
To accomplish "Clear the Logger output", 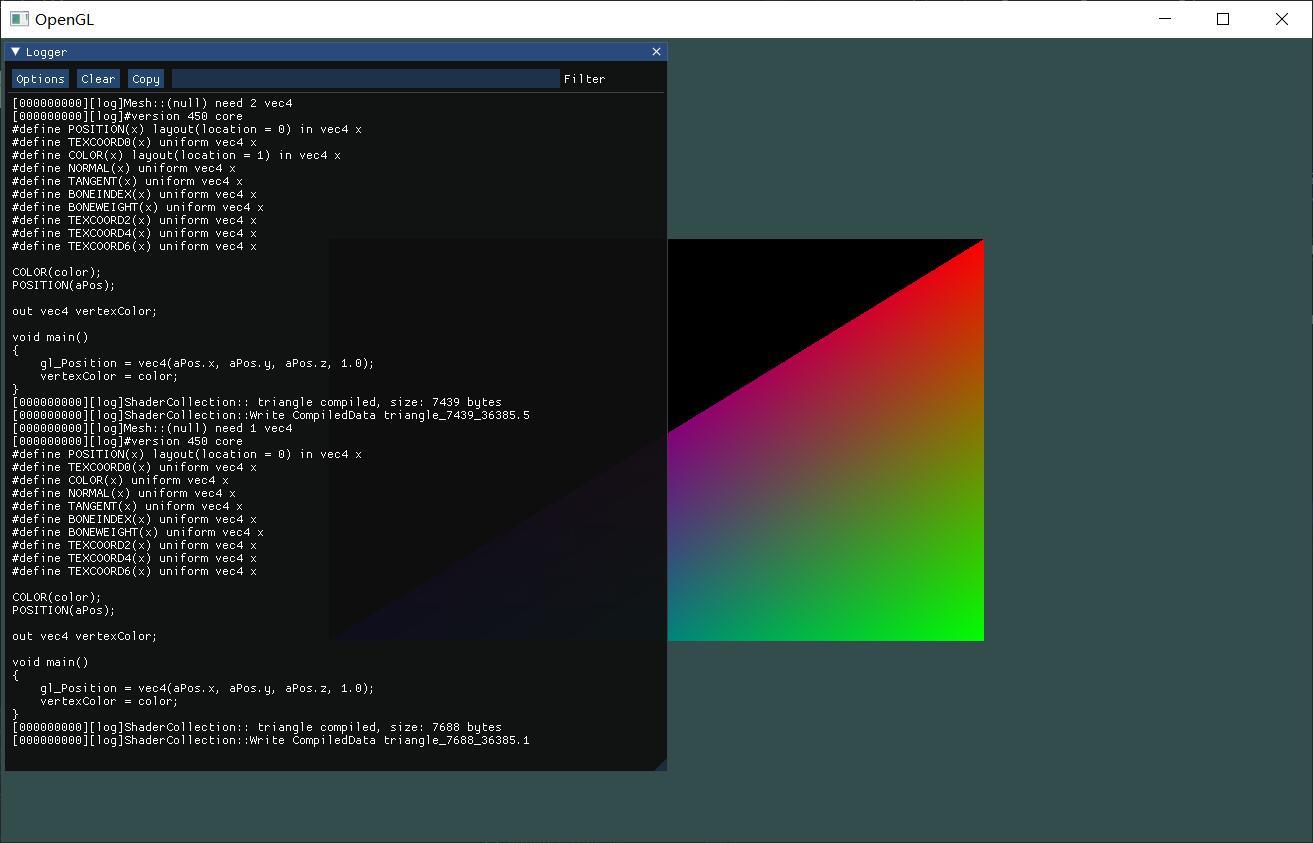I will (x=98, y=79).
